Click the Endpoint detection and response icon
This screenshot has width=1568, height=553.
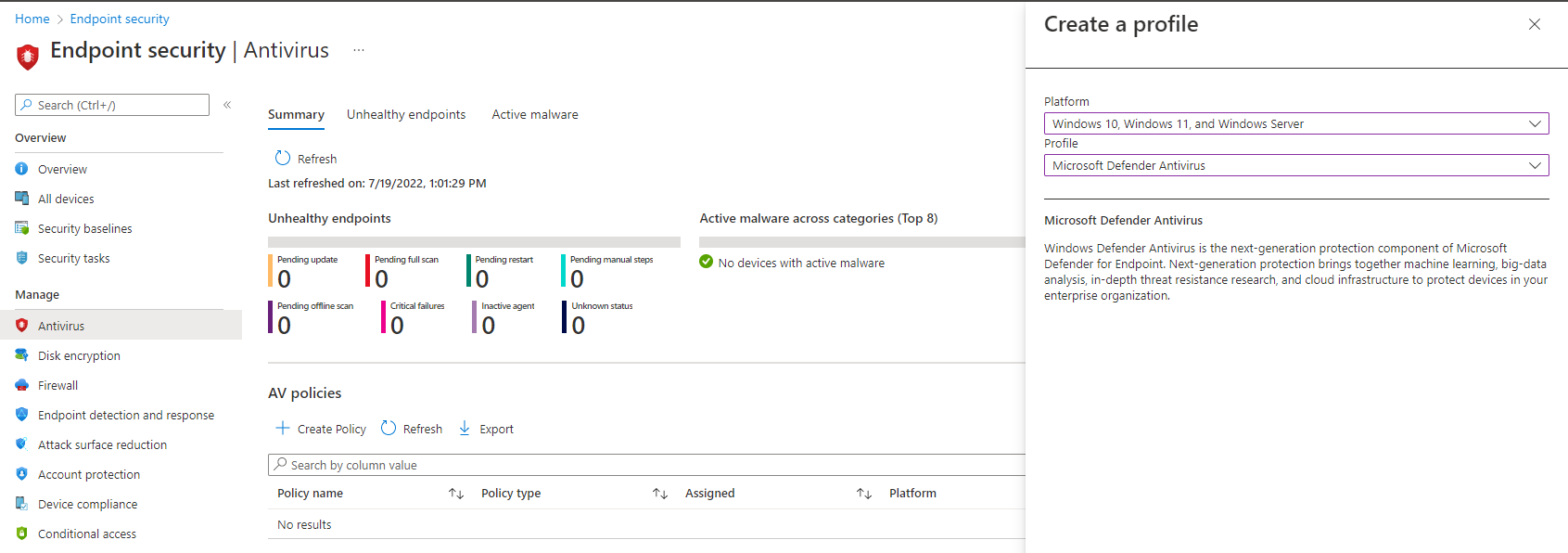[x=21, y=415]
